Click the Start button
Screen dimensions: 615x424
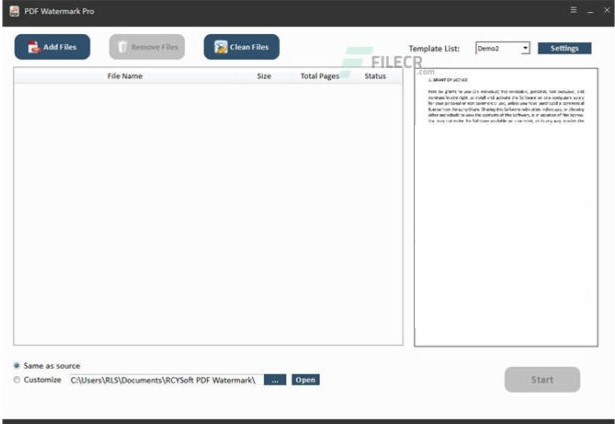[x=542, y=380]
